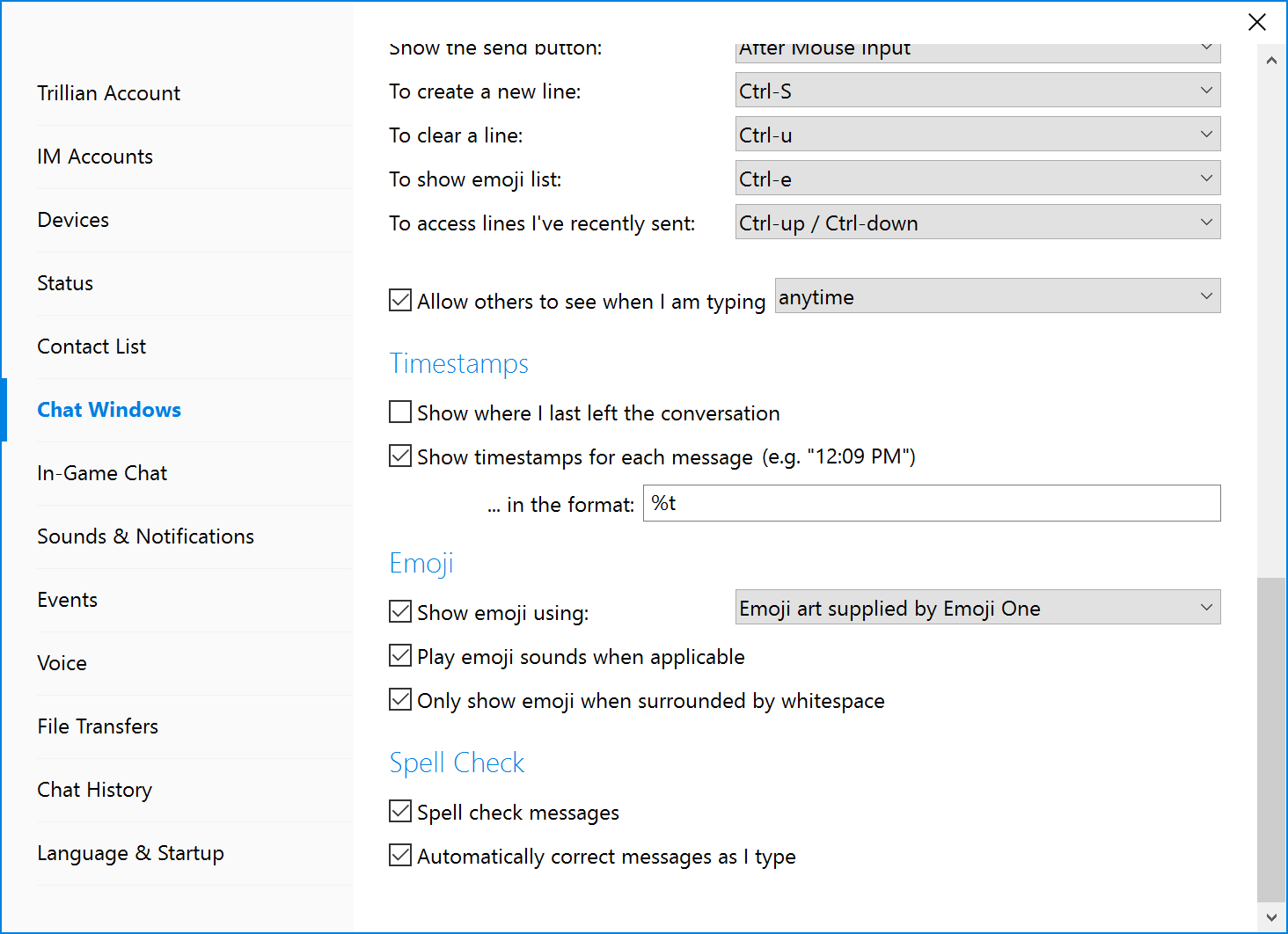This screenshot has width=1288, height=934.
Task: Enable Show where I last left conversation
Action: 400,412
